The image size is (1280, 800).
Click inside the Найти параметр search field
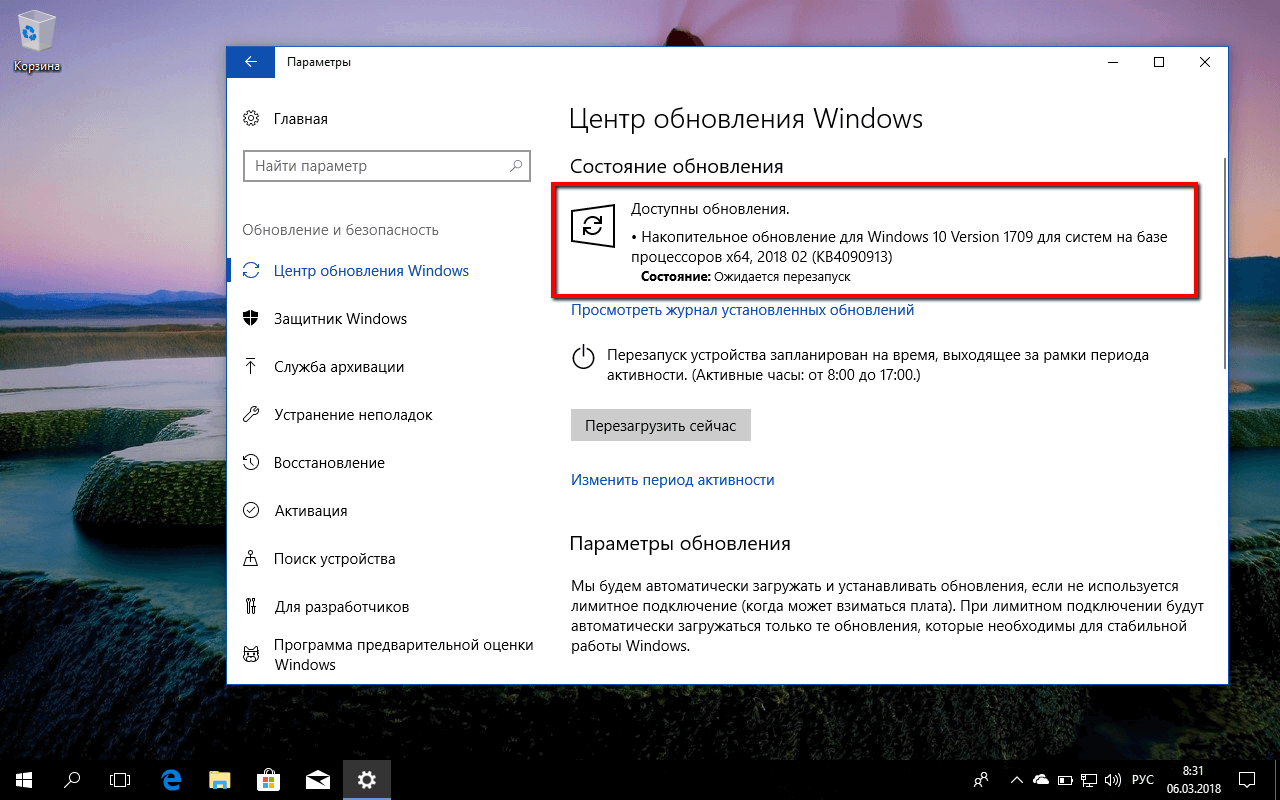(386, 165)
